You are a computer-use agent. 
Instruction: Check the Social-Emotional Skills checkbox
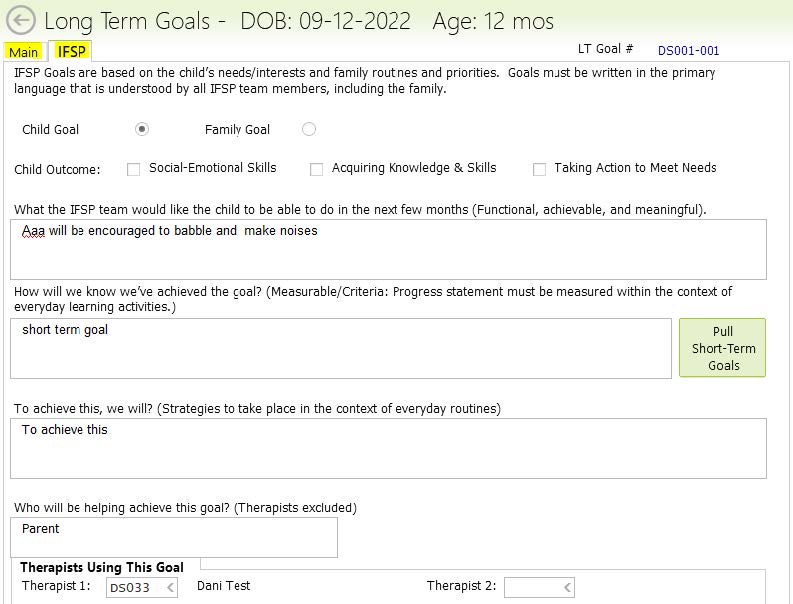click(x=134, y=169)
